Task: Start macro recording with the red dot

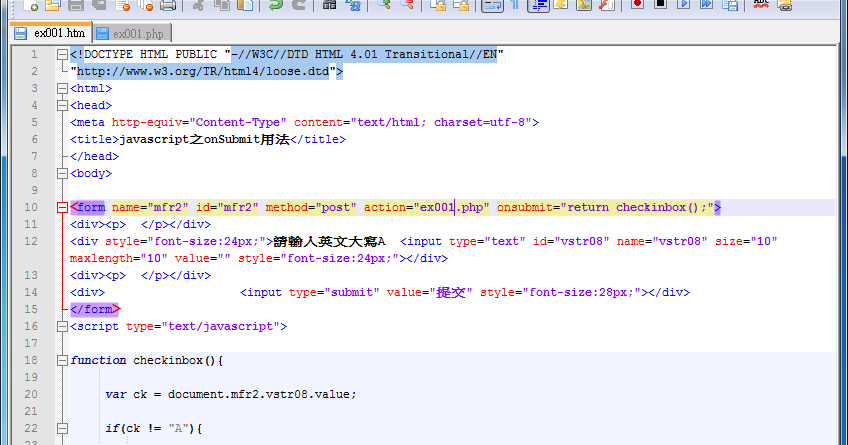Action: click(x=637, y=5)
